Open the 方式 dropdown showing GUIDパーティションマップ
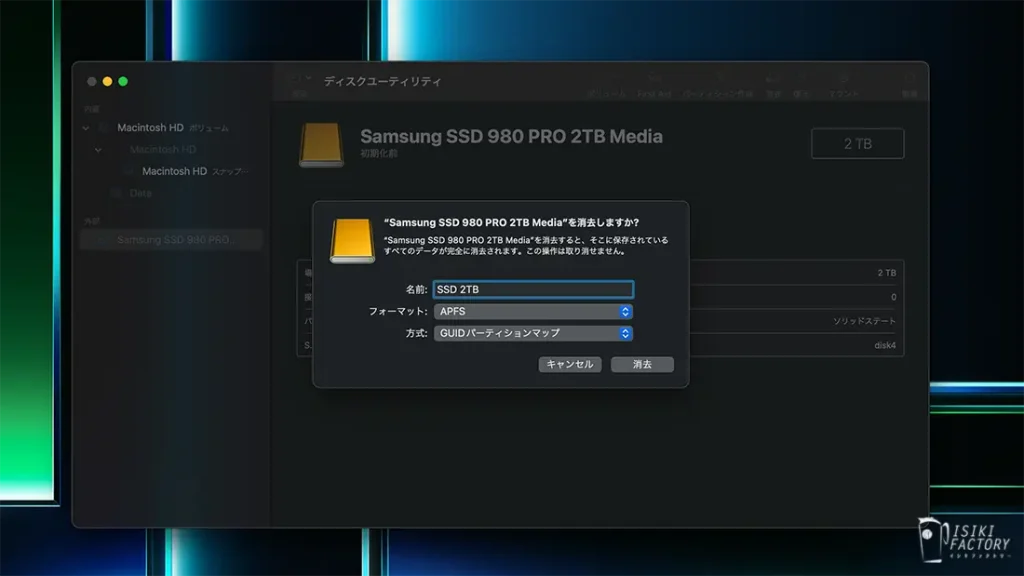Screen dimensions: 1024x576 tap(533, 333)
